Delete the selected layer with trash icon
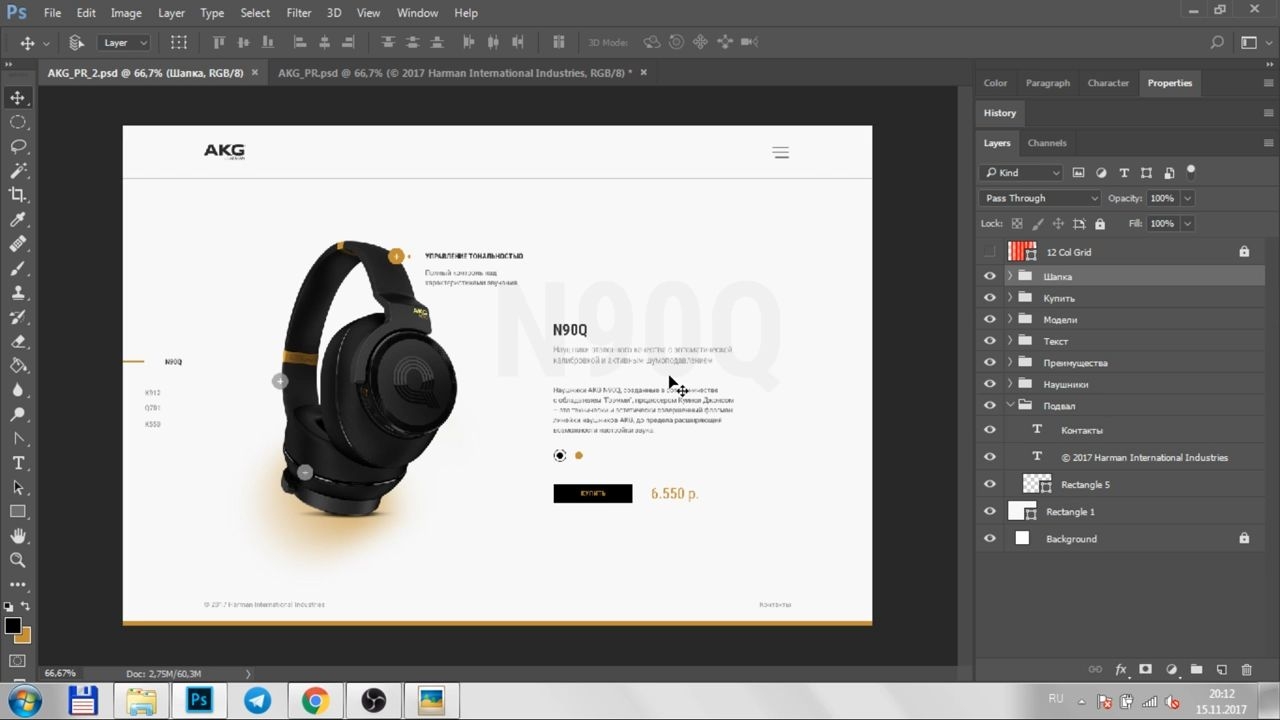1280x720 pixels. click(1246, 669)
